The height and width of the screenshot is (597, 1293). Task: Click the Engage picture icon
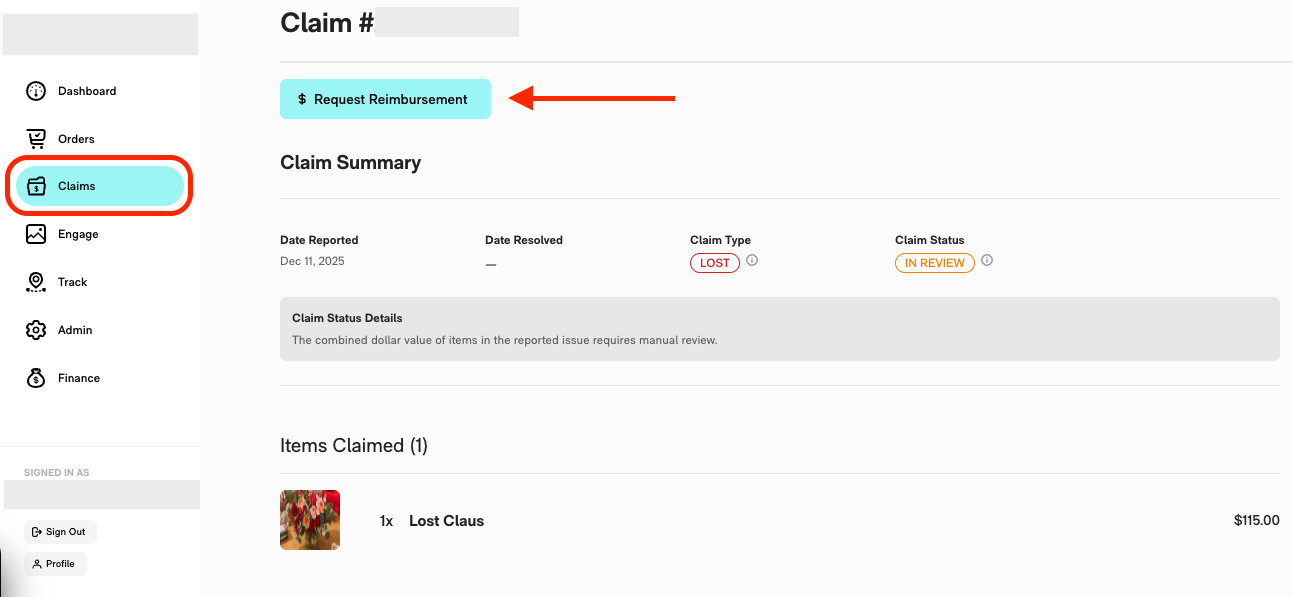(36, 234)
